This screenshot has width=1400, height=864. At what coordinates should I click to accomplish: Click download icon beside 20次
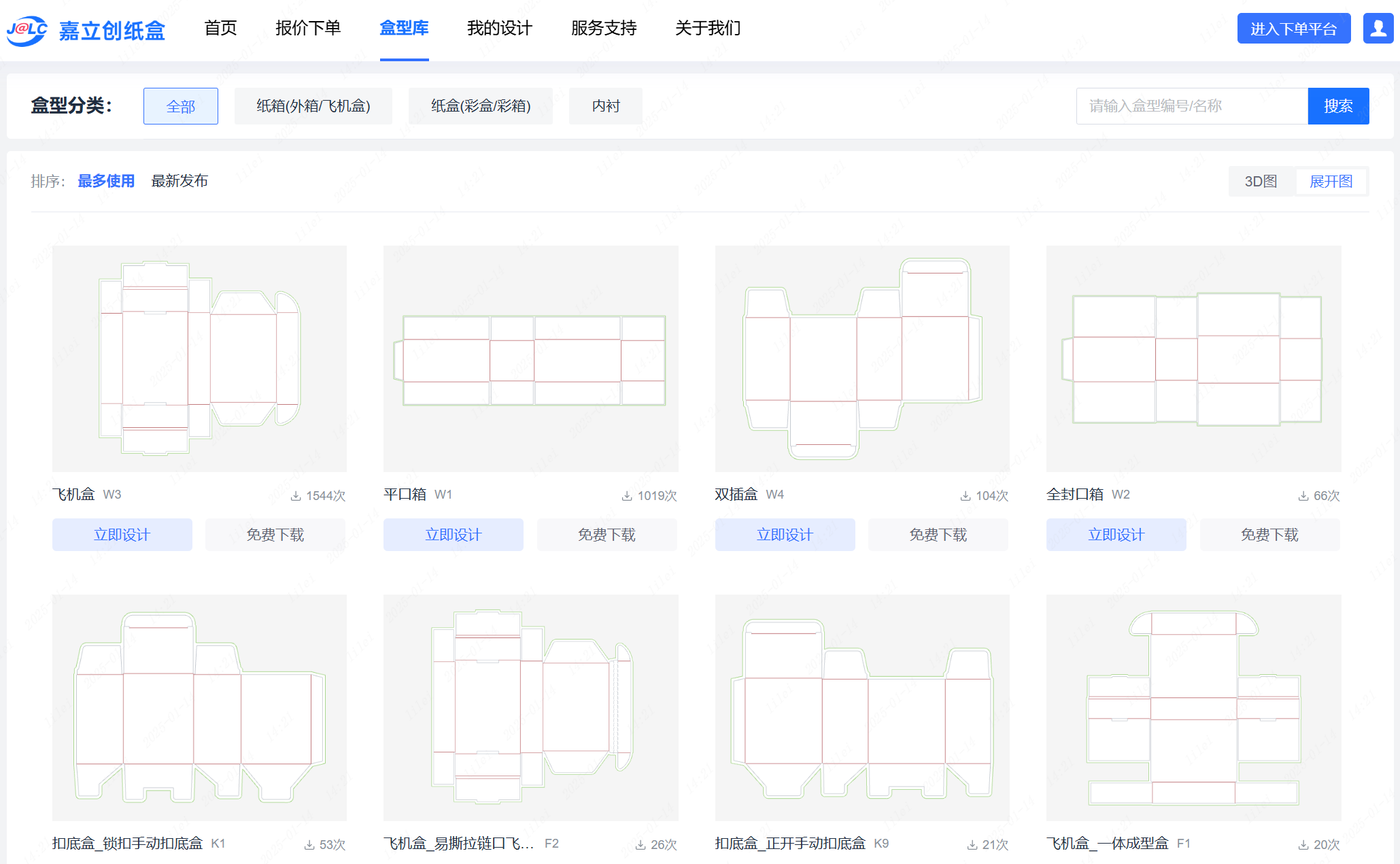1303,845
